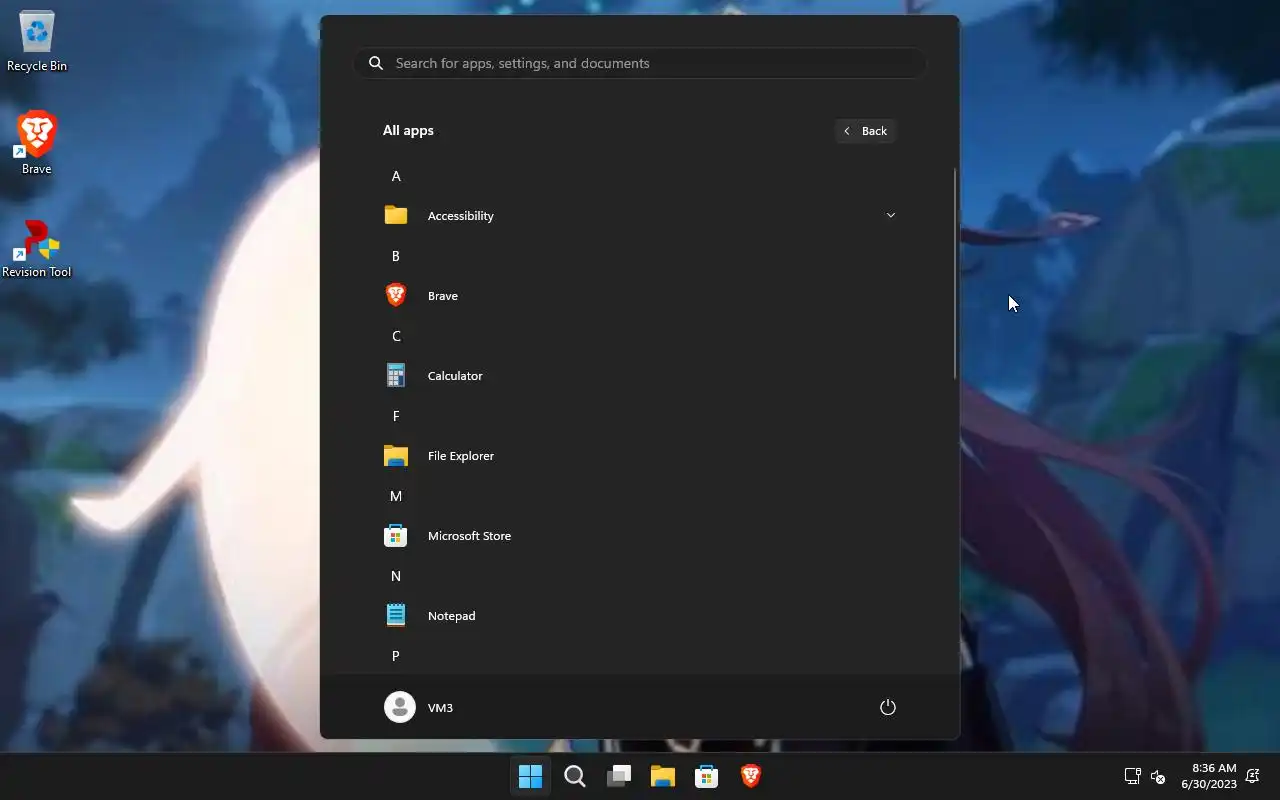Screen dimensions: 1280x800
Task: Open Microsoft Store from the taskbar
Action: 707,776
